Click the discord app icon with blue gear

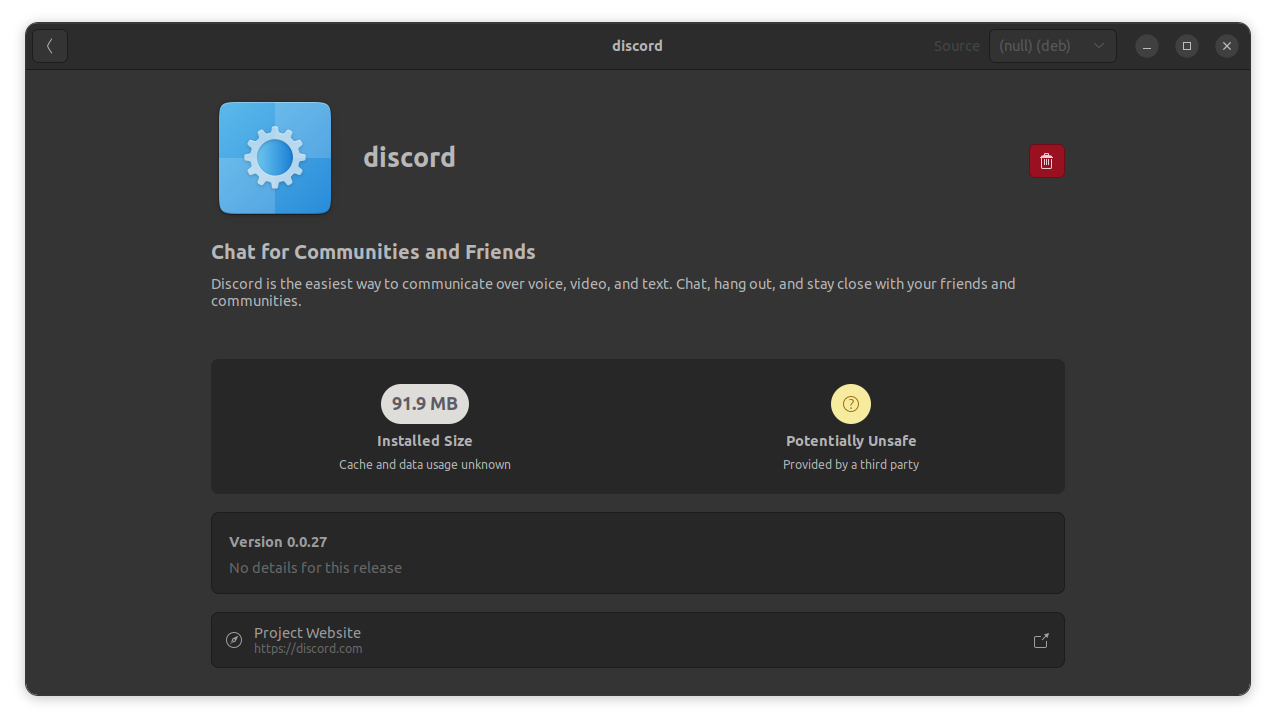coord(274,157)
